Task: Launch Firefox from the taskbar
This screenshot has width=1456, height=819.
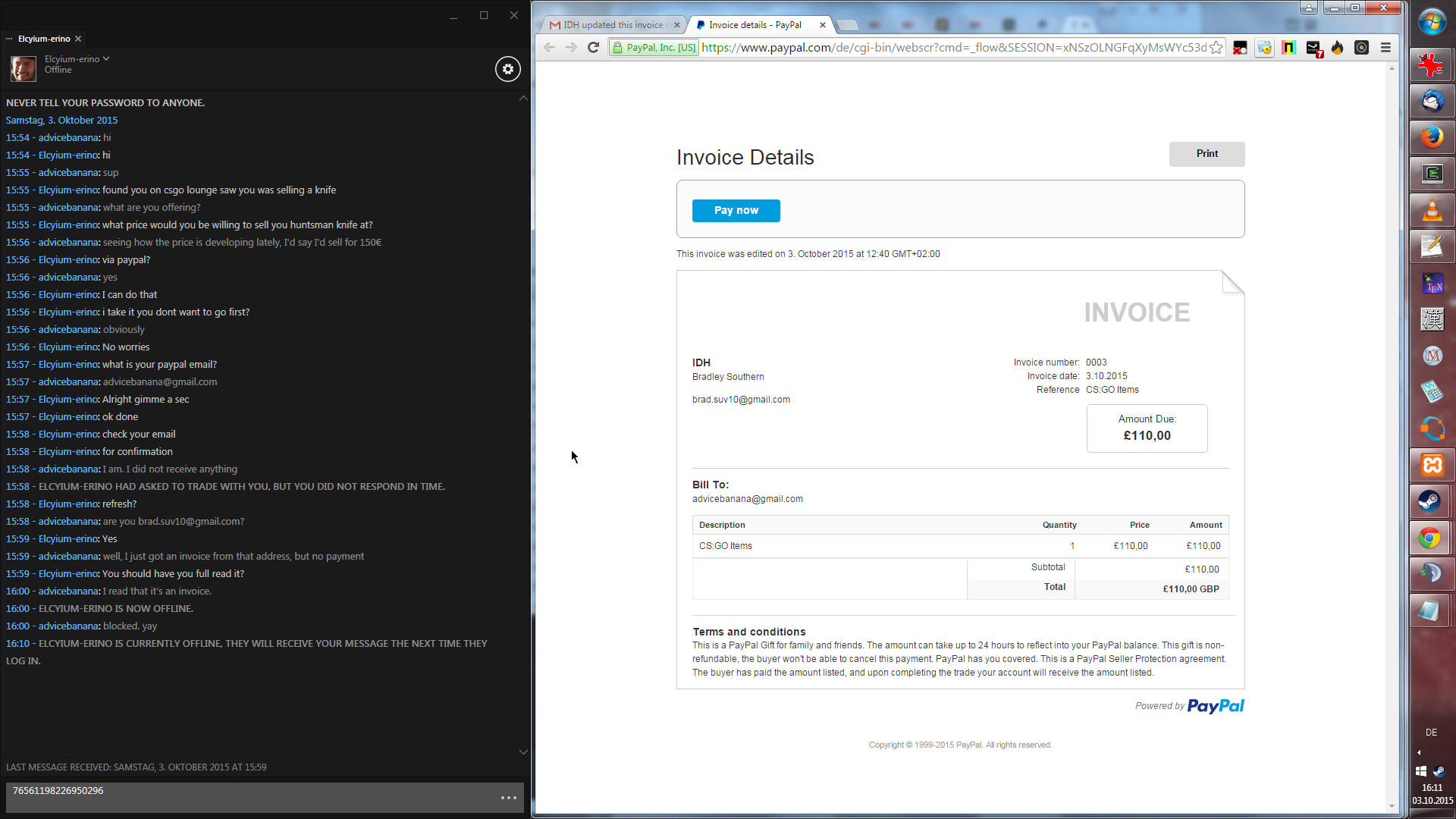Action: [x=1432, y=137]
